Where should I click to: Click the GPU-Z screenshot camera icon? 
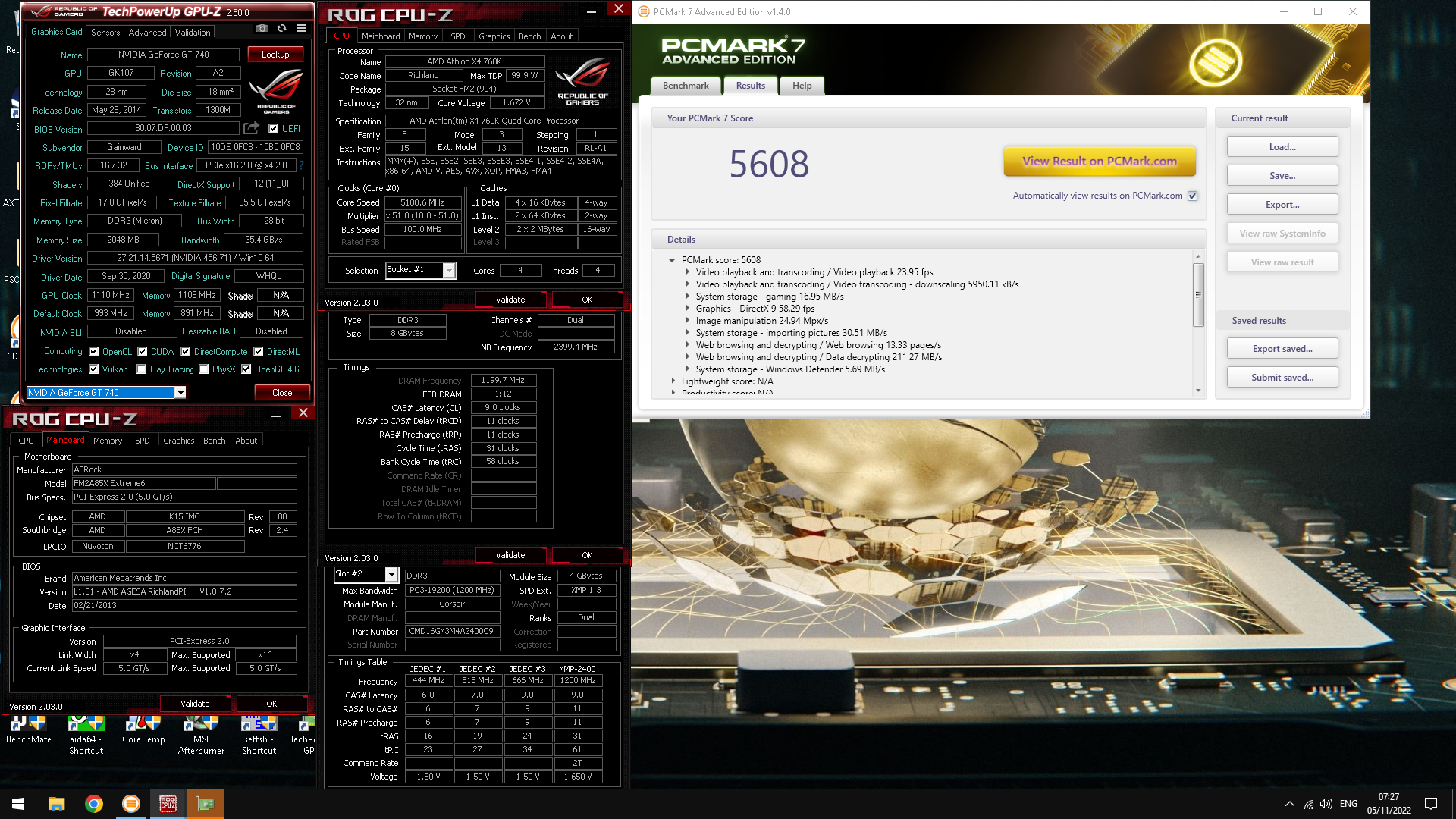point(262,28)
